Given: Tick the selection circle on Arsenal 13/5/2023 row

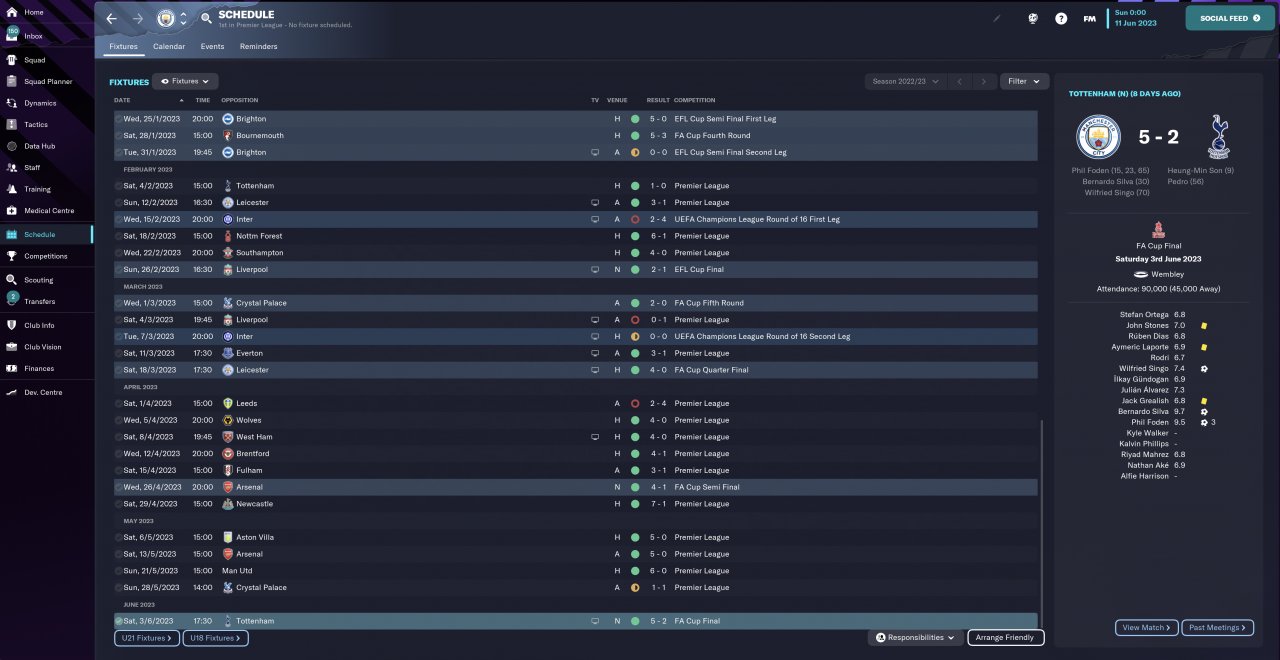Looking at the screenshot, I should 119,554.
